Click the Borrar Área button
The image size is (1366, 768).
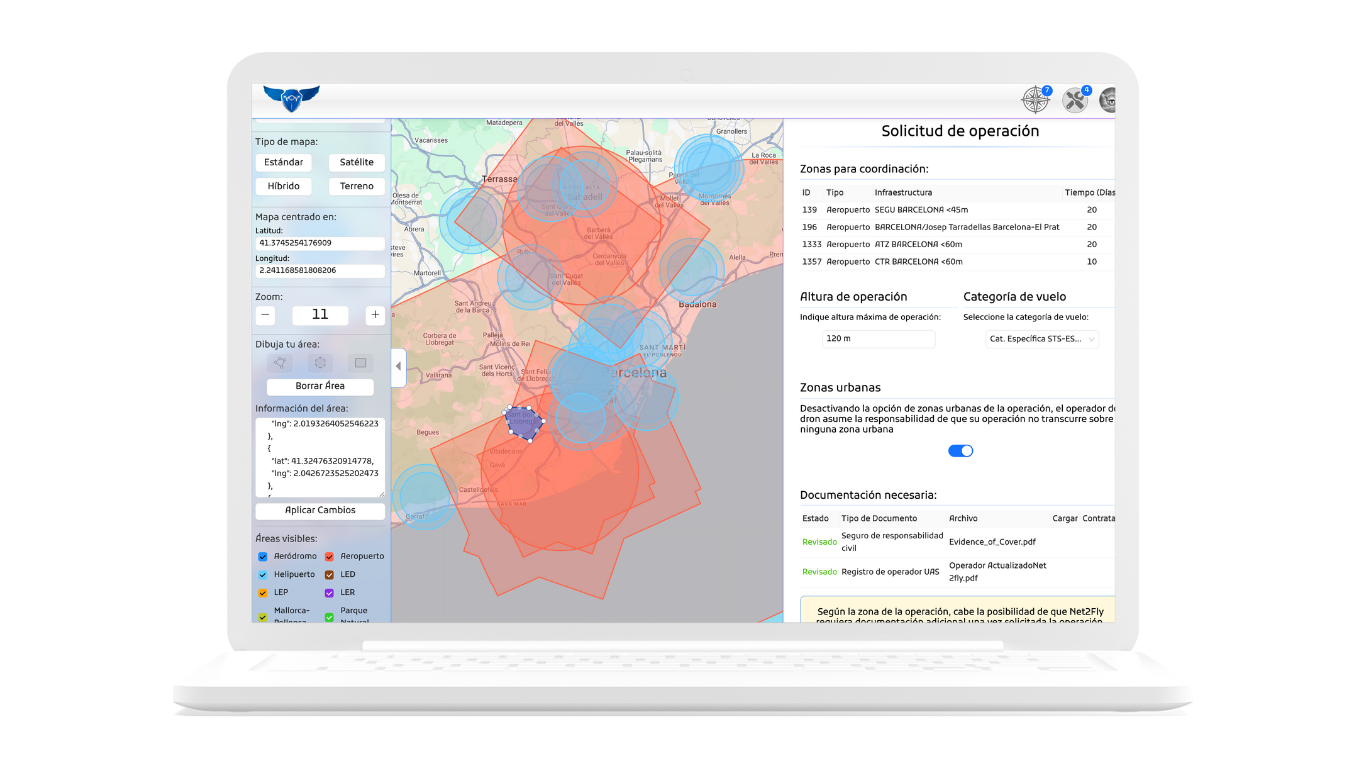click(x=320, y=386)
